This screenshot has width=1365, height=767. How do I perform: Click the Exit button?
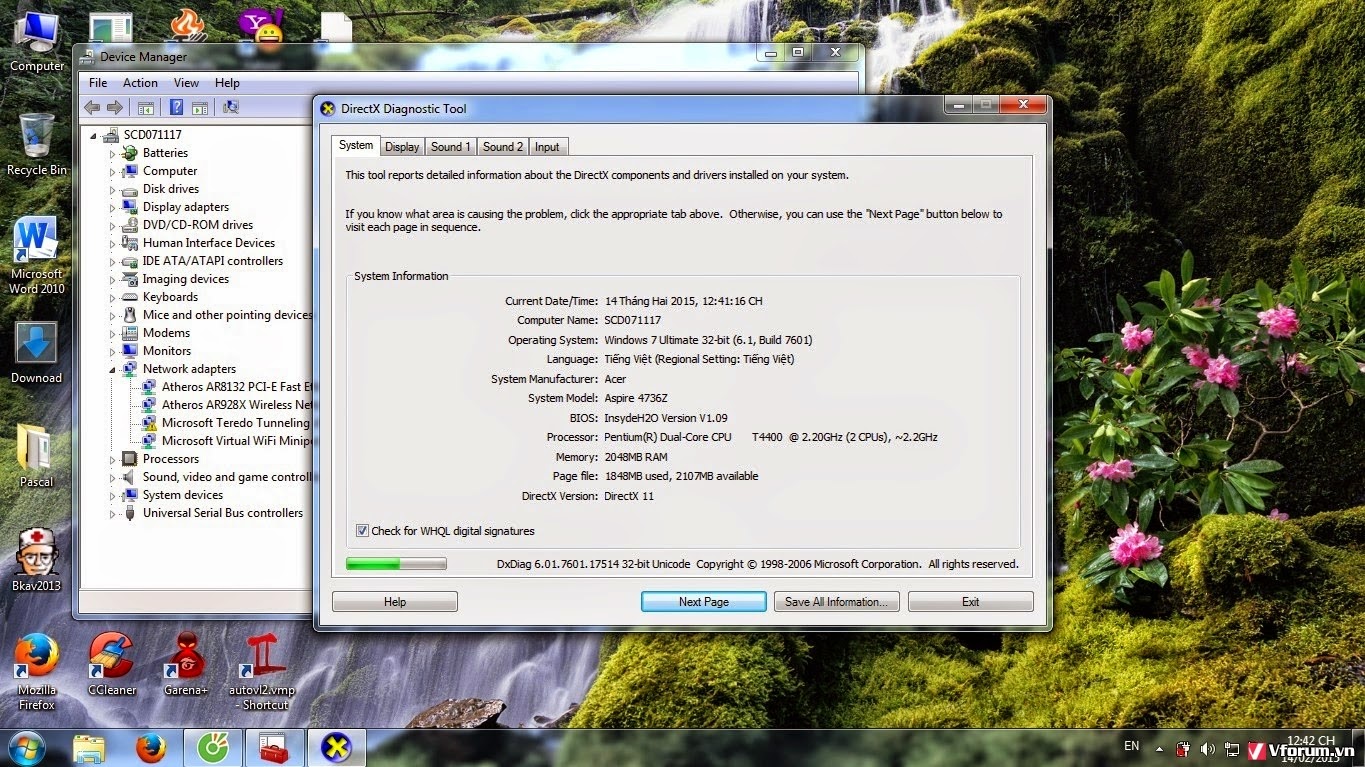pyautogui.click(x=970, y=602)
